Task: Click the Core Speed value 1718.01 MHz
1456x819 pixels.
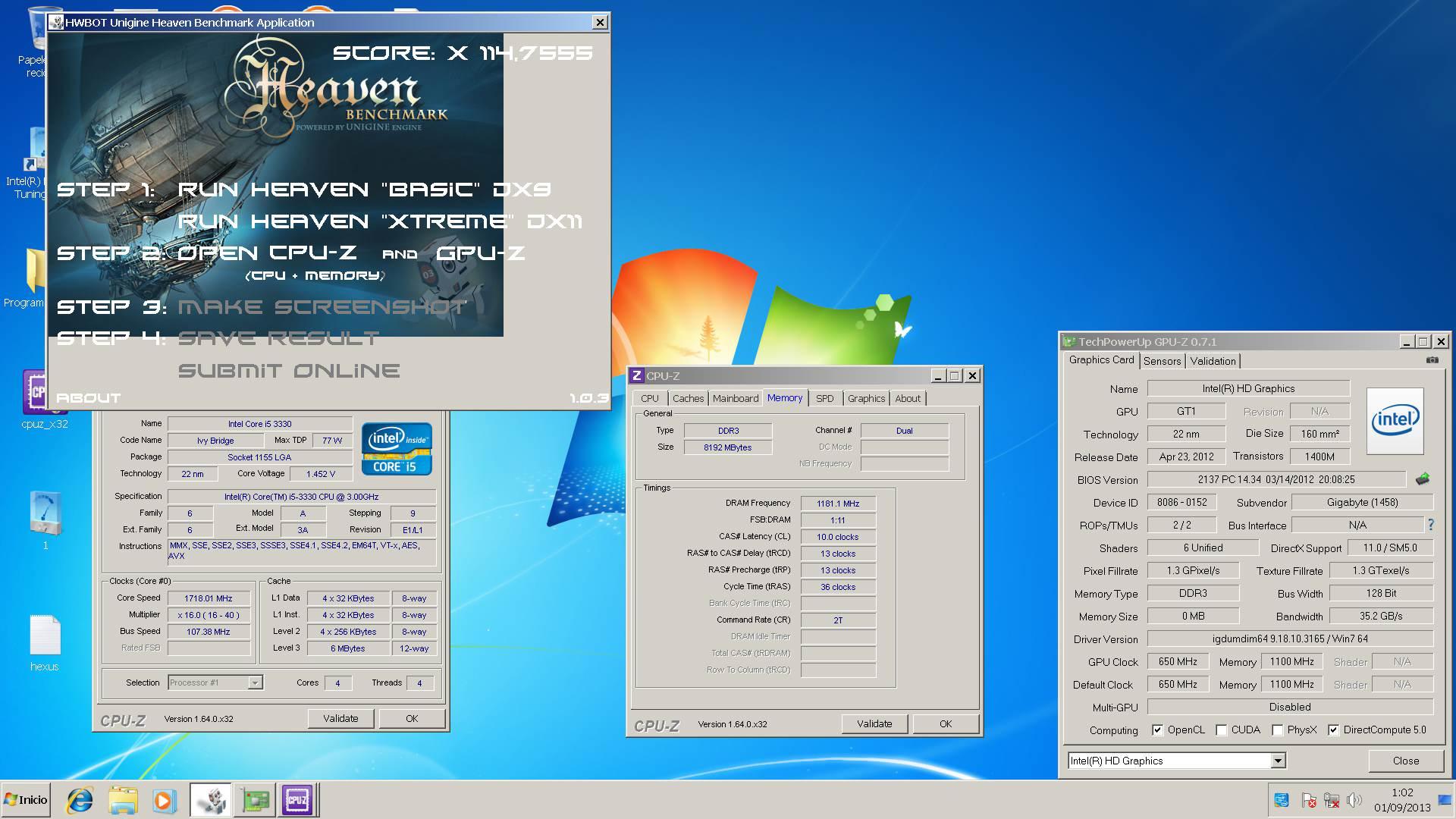Action: 209,598
